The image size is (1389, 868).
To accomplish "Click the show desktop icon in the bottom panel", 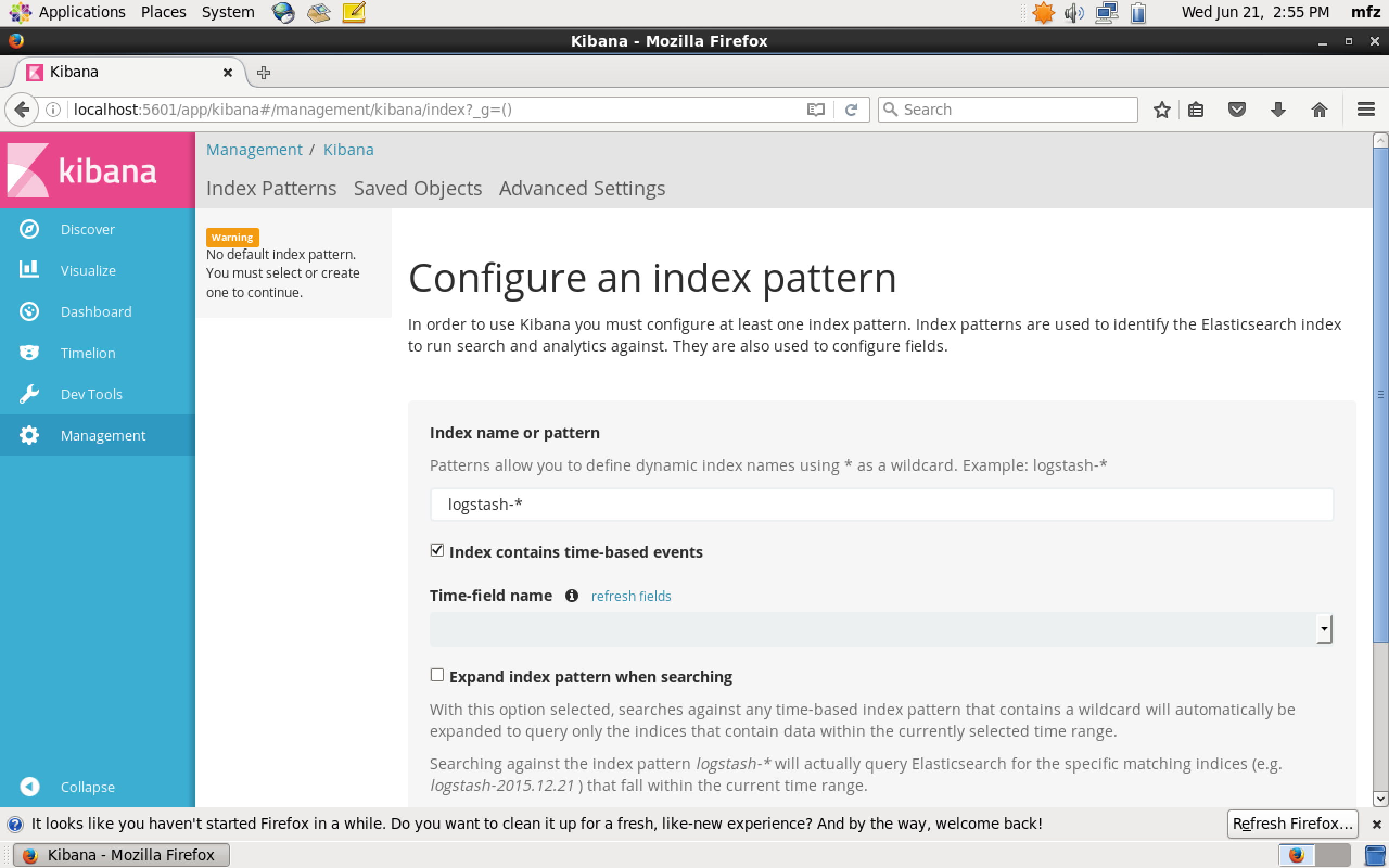I will click(1375, 855).
